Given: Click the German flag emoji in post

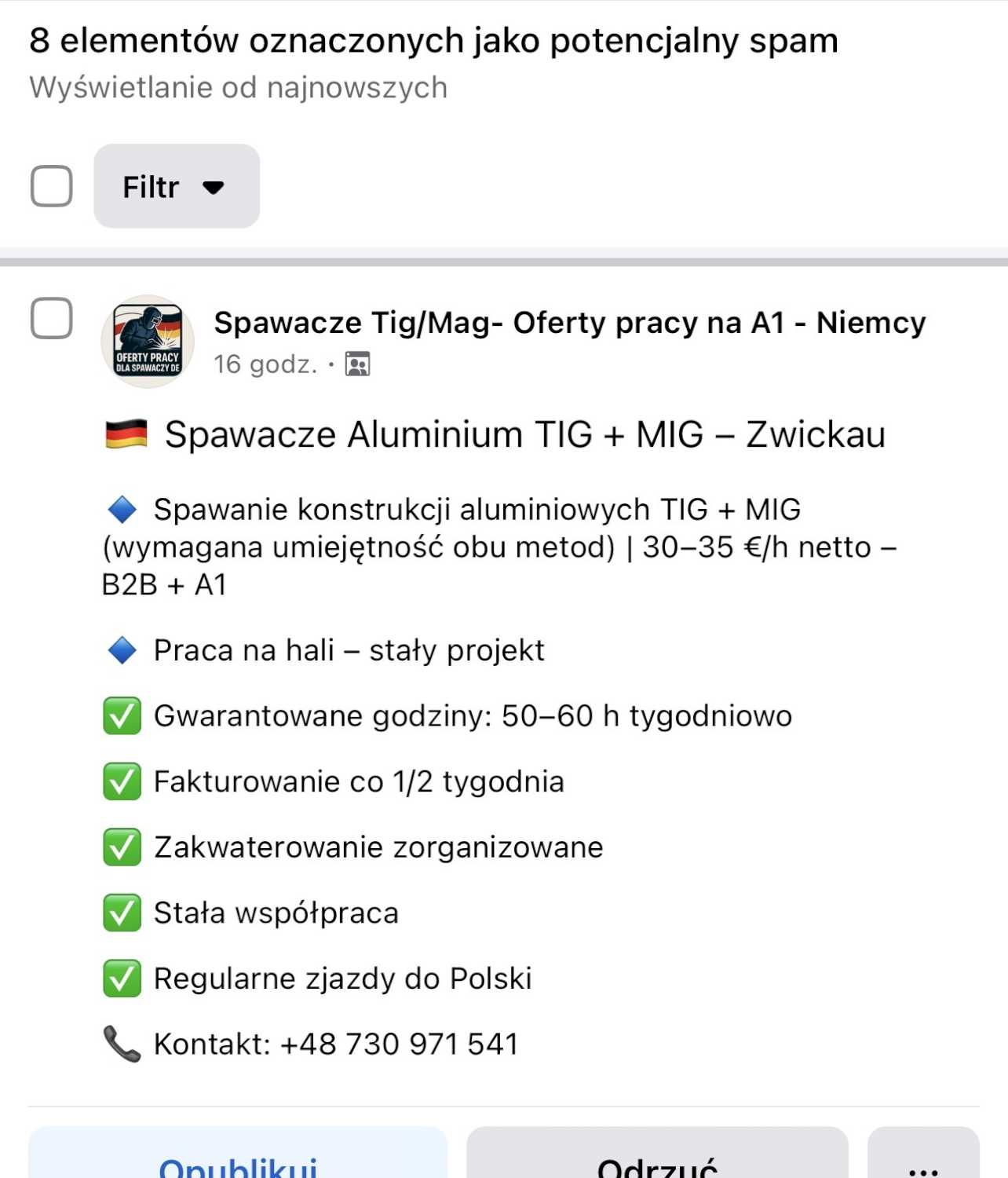Looking at the screenshot, I should coord(126,434).
